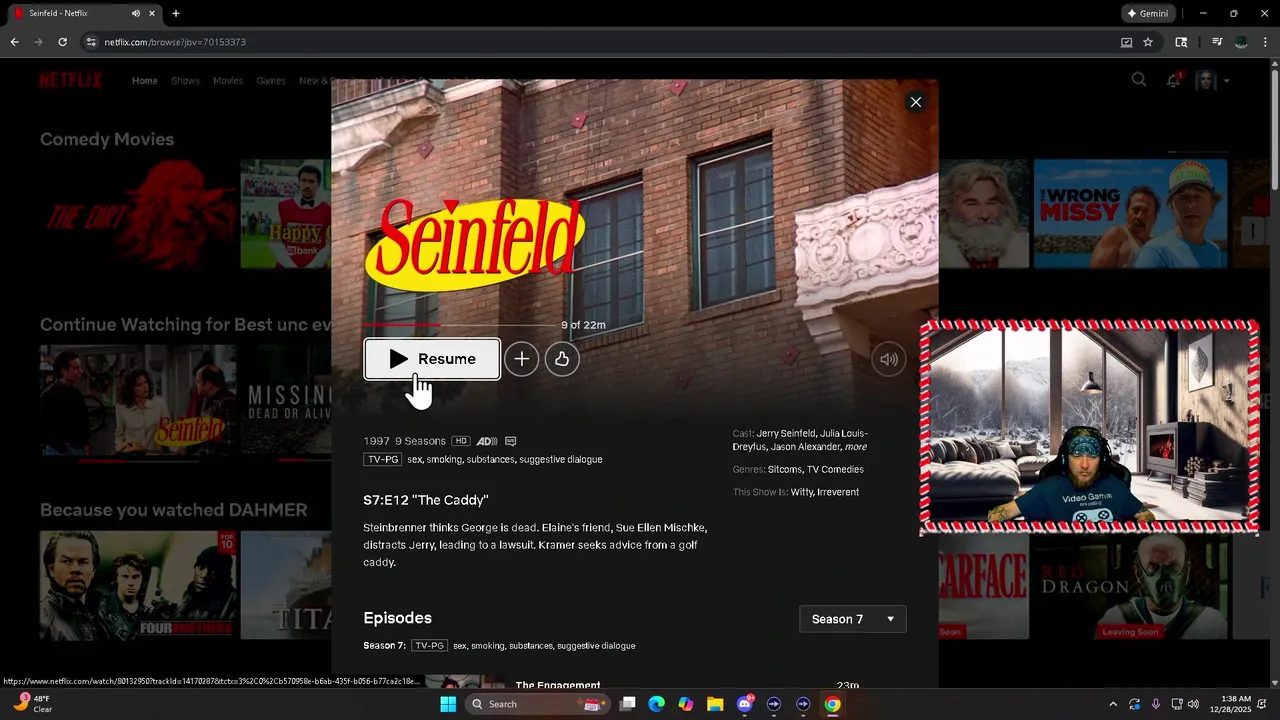Open the Irreverent tag link
The height and width of the screenshot is (720, 1280).
838,492
